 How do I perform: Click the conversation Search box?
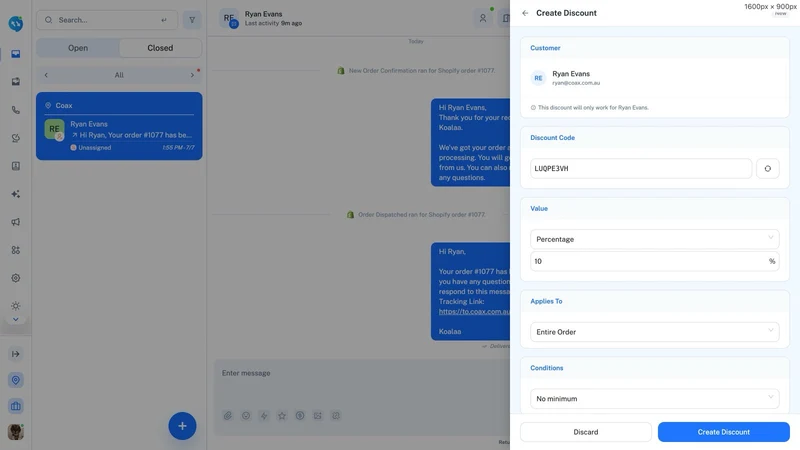click(x=107, y=20)
